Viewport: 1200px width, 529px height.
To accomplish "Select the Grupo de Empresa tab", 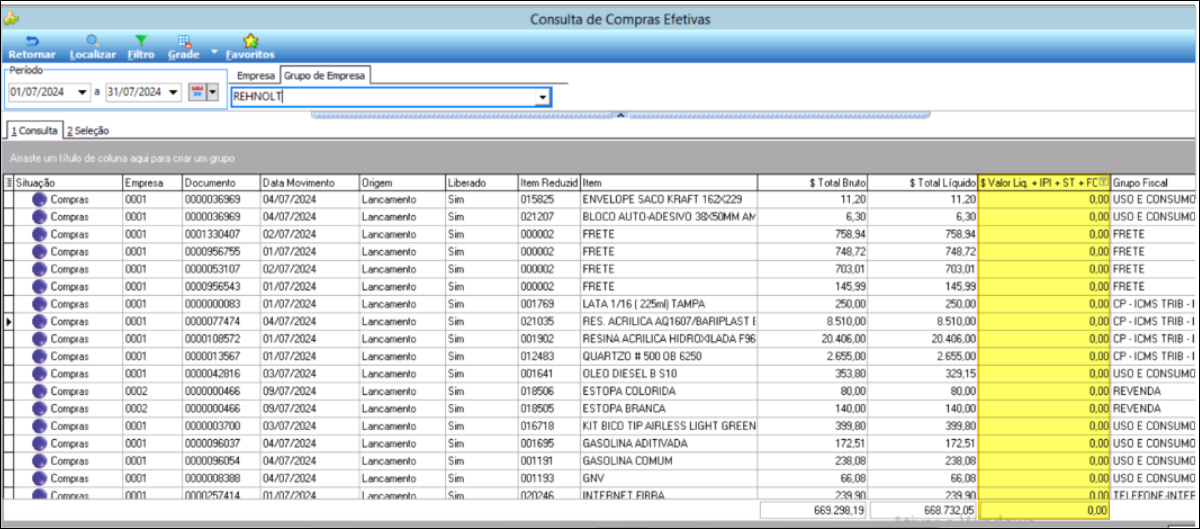I will point(325,75).
